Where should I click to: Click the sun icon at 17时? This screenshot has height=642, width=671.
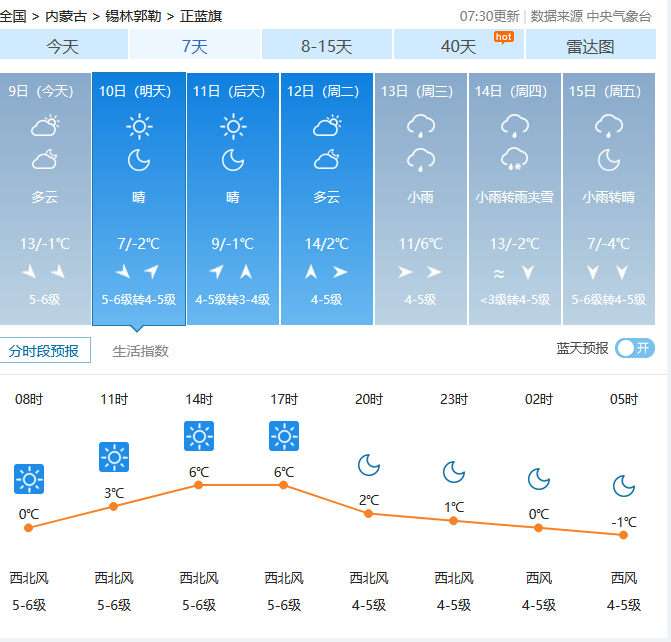(x=284, y=436)
